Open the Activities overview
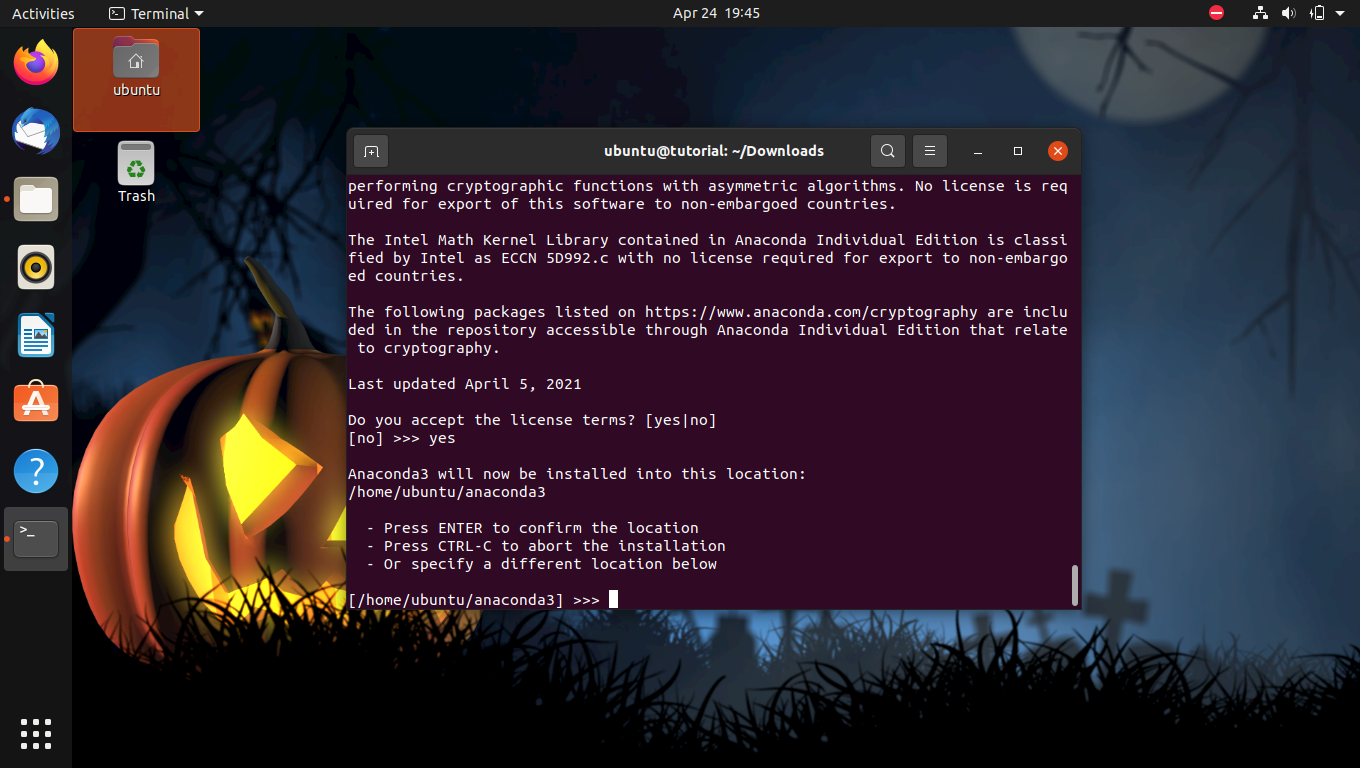This screenshot has height=768, width=1360. tap(43, 13)
